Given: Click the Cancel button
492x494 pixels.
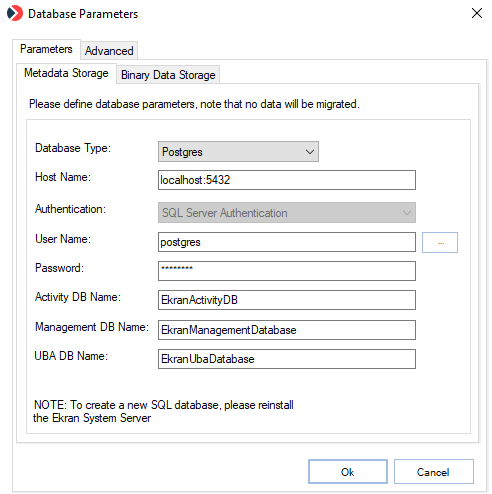Looking at the screenshot, I should [x=433, y=472].
